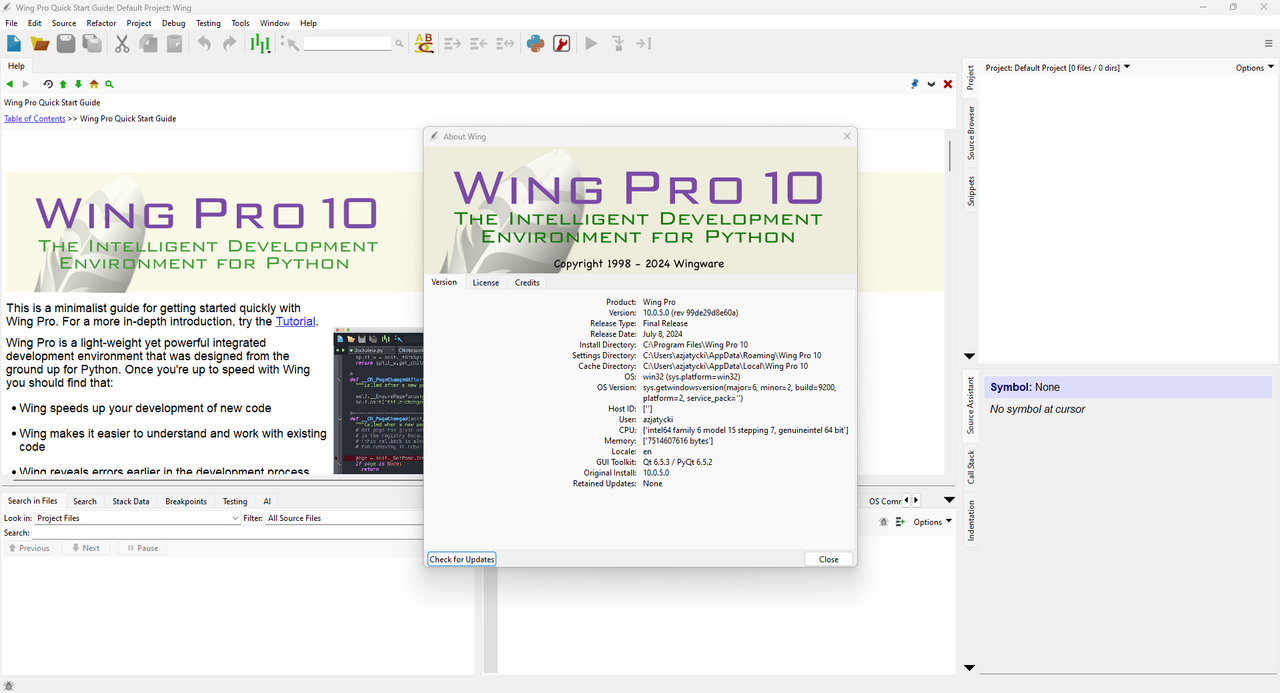Open the File menu
The height and width of the screenshot is (693, 1280).
pos(11,23)
